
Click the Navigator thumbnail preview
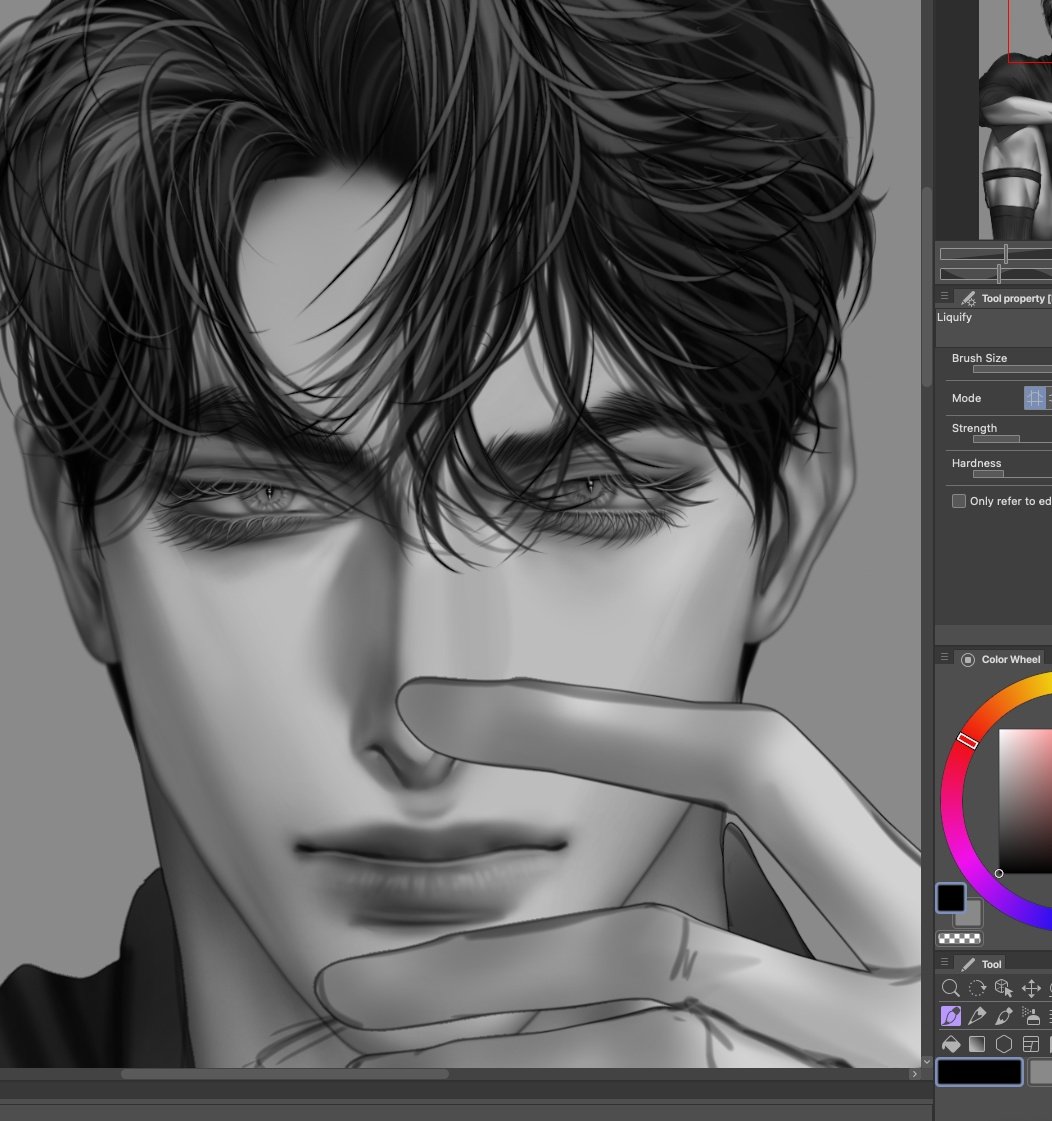1016,119
